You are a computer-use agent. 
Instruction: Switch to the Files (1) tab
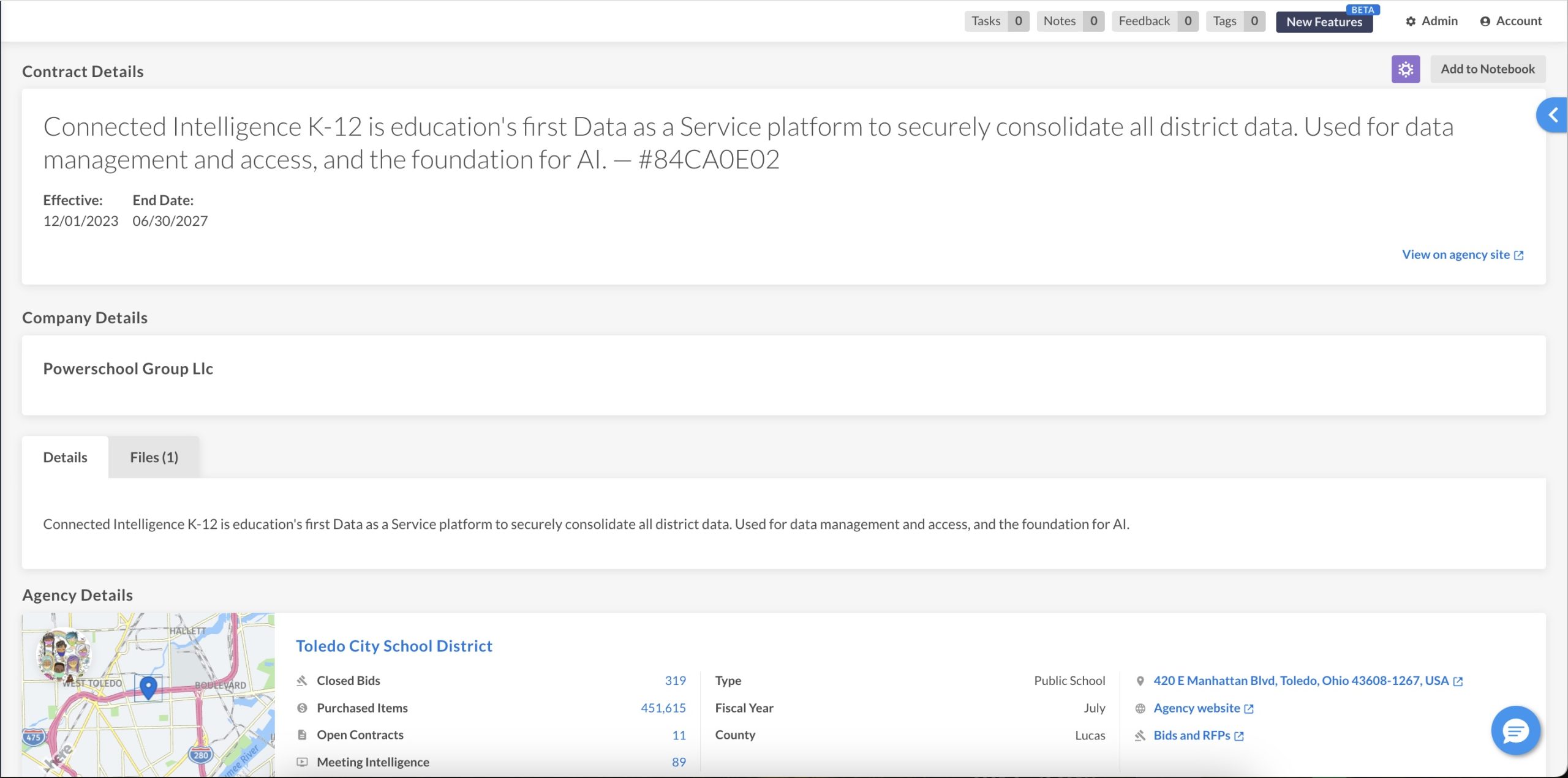pyautogui.click(x=154, y=457)
